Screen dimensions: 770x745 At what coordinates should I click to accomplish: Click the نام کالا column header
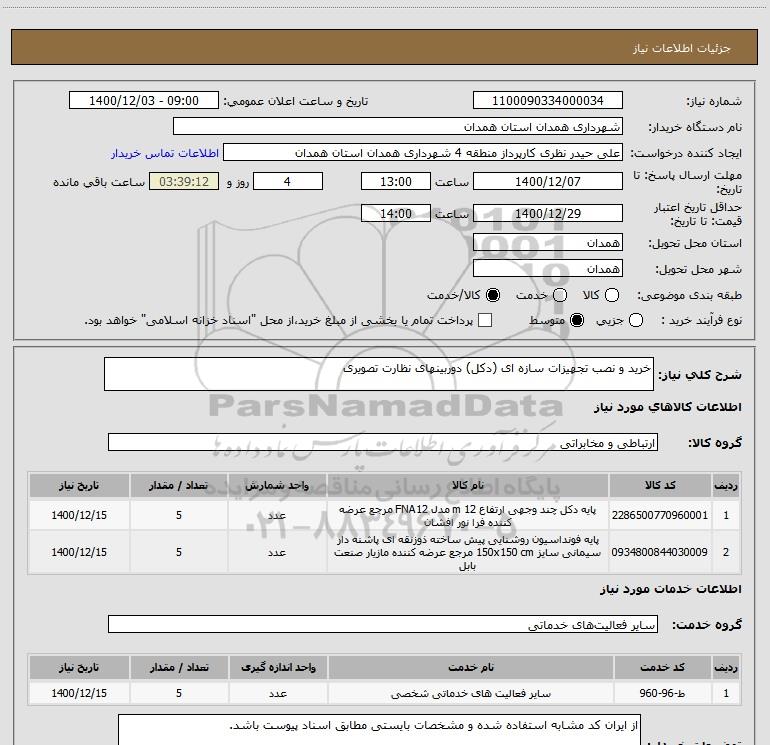pos(468,485)
